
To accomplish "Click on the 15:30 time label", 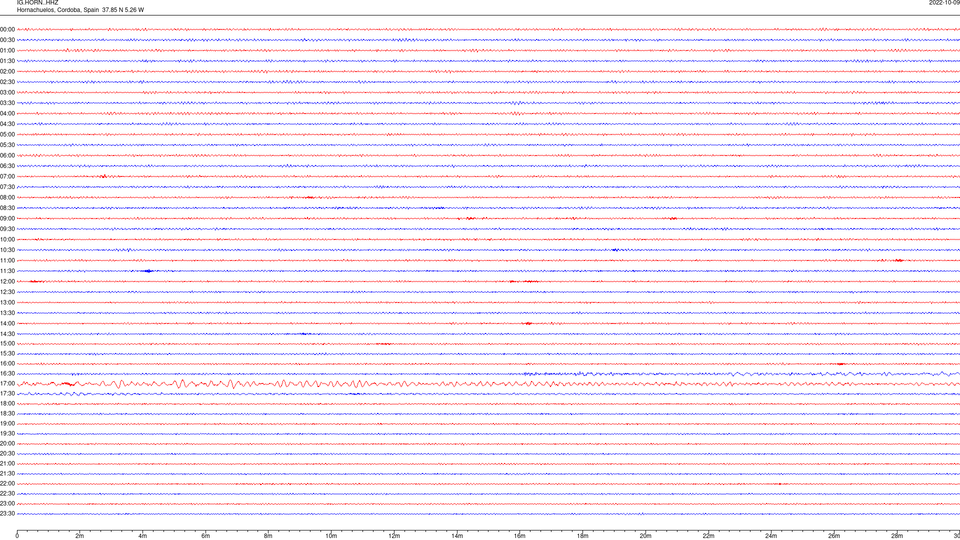I will pos(7,354).
